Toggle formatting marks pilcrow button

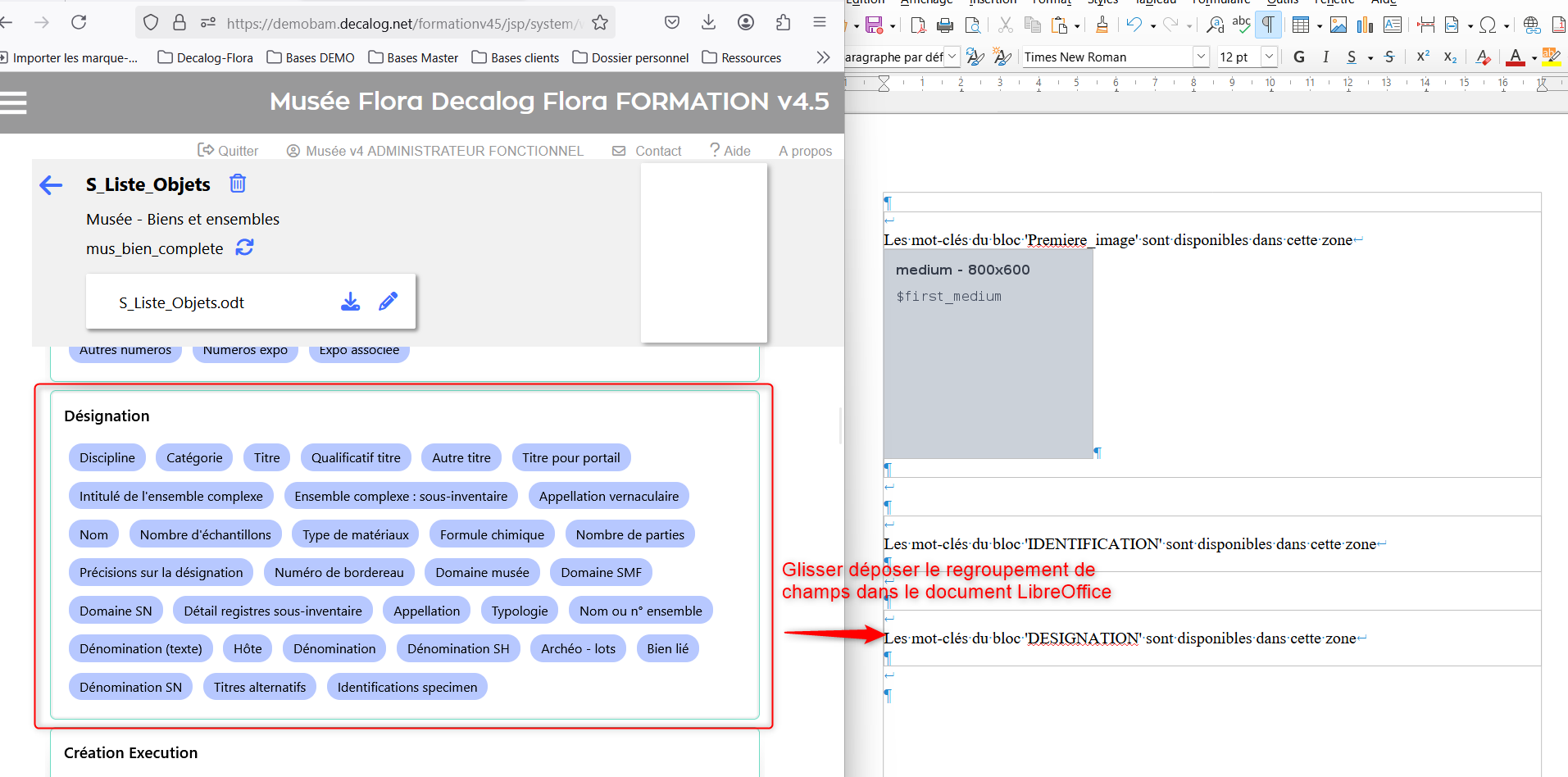click(x=1267, y=25)
